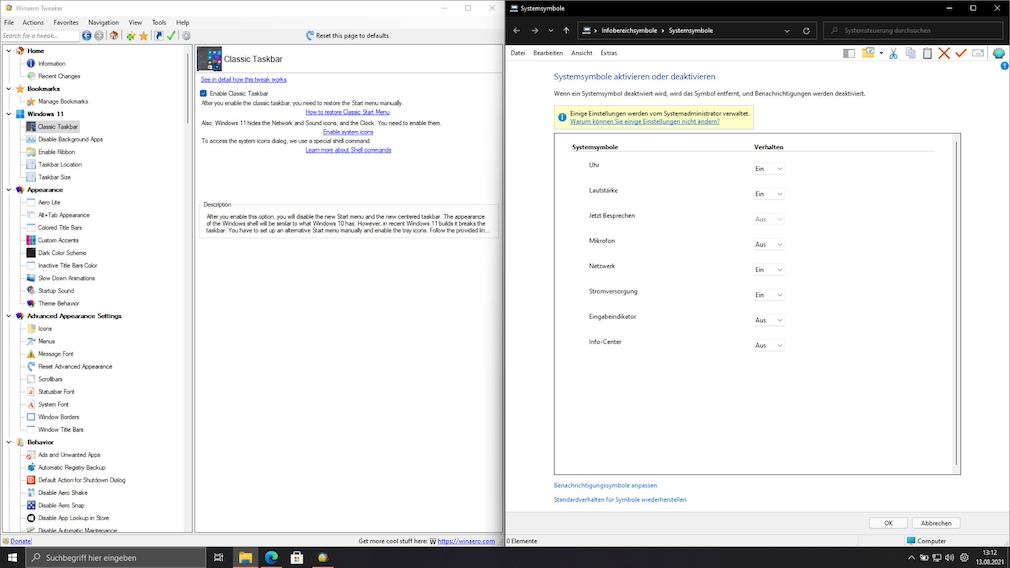Open the Netzwerk behavior dropdown

768,270
